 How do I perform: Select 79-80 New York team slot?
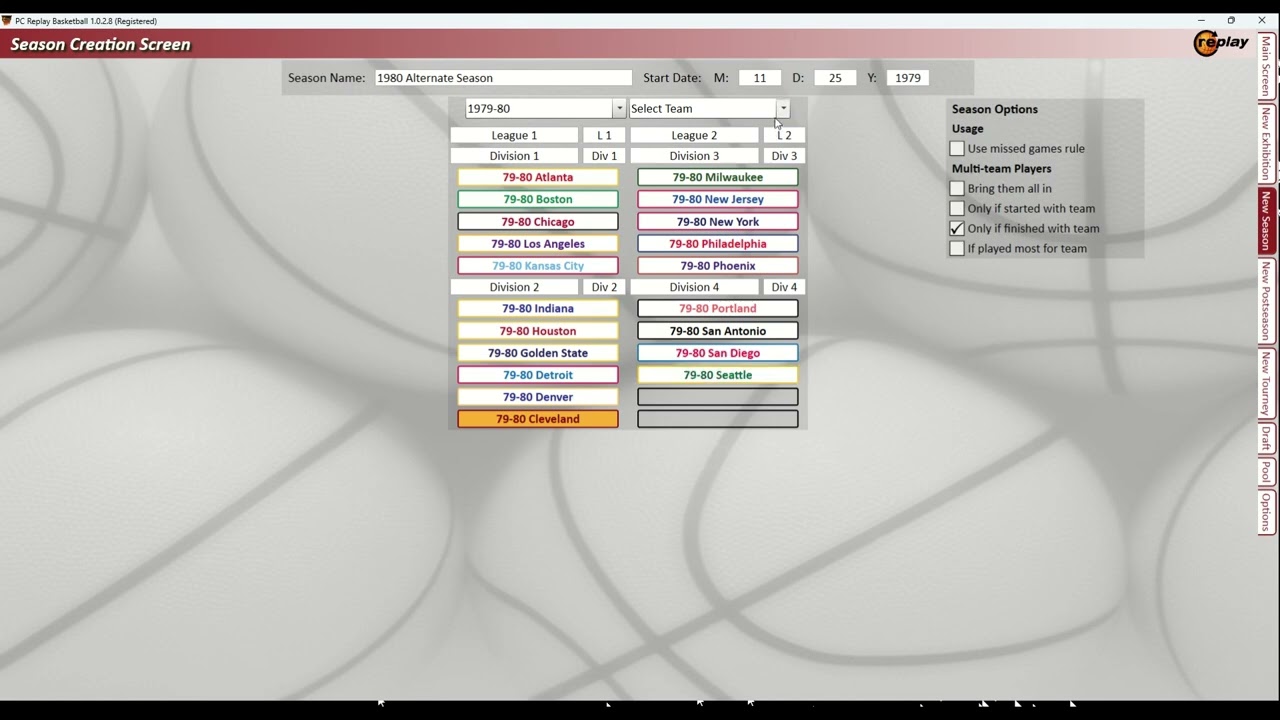[718, 221]
